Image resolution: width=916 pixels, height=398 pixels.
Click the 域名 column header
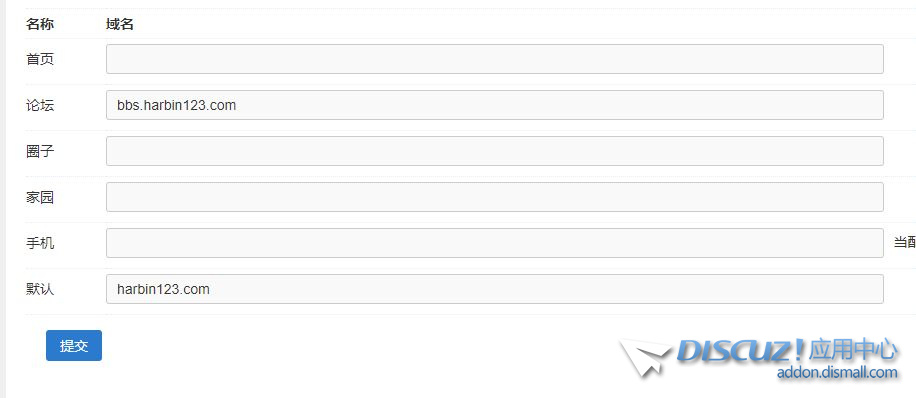tap(120, 25)
